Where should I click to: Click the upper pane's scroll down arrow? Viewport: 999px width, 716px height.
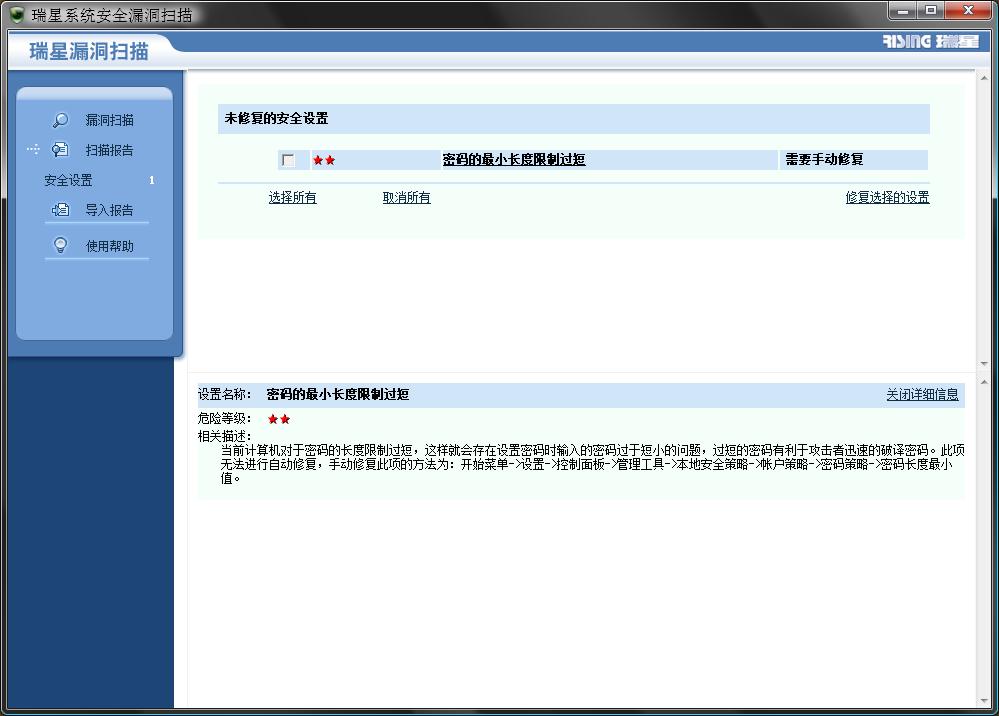pos(984,363)
